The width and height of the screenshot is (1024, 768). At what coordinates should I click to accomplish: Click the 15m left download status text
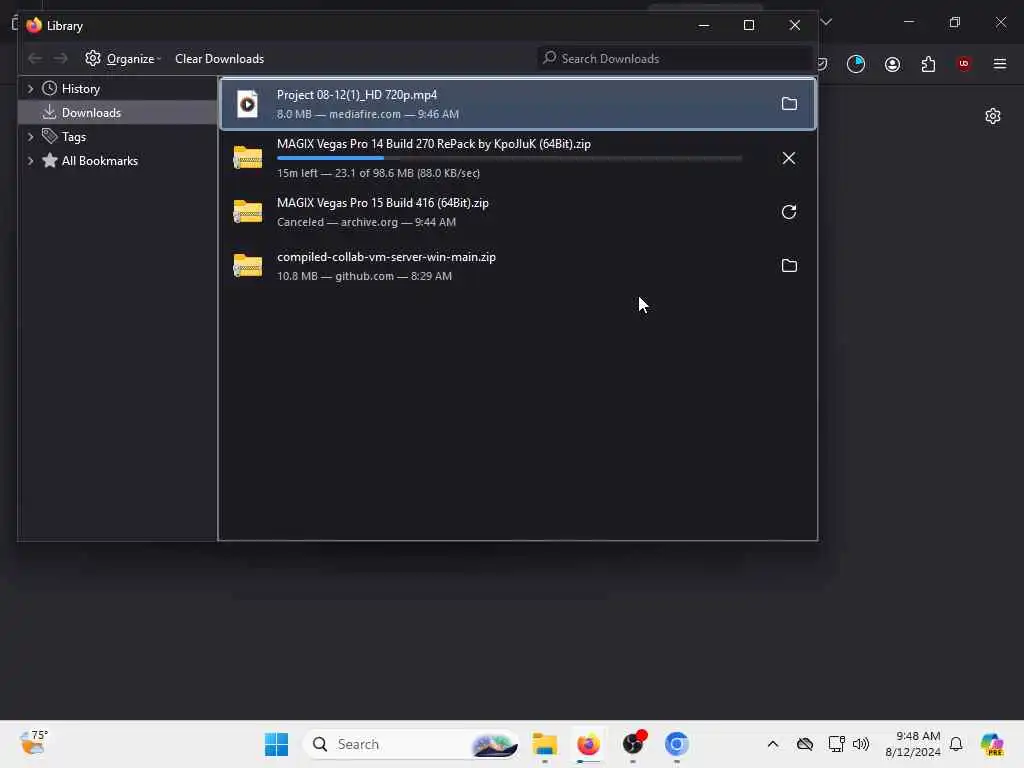[x=378, y=173]
